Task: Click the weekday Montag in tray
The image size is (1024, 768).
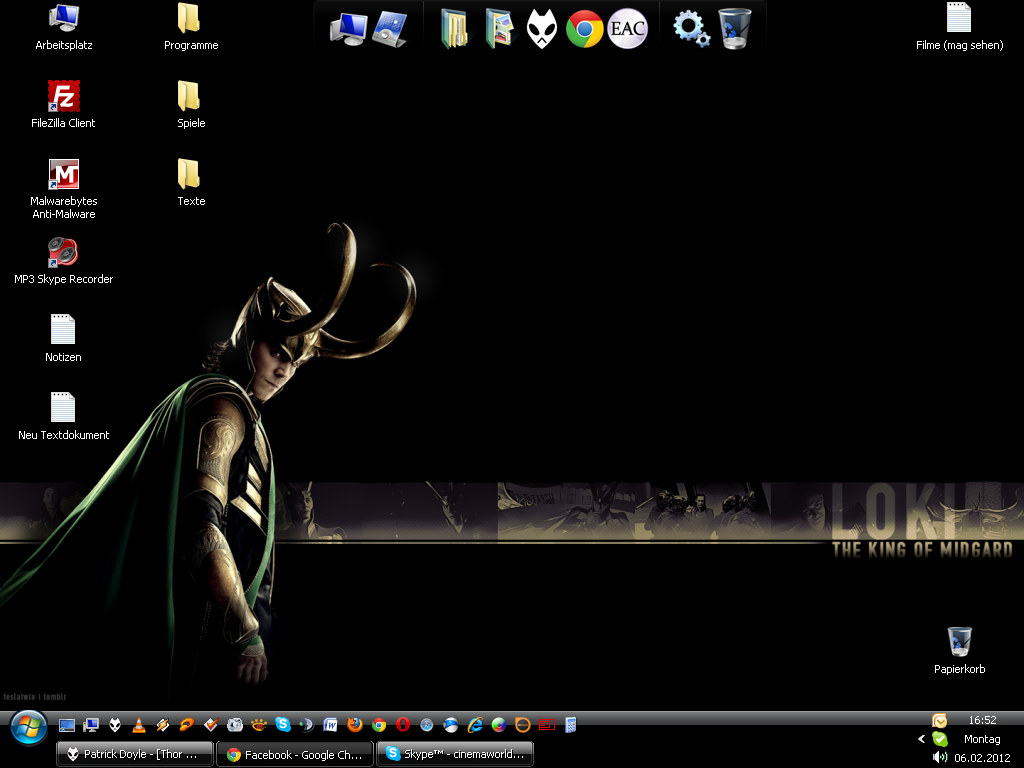Action: (x=982, y=739)
